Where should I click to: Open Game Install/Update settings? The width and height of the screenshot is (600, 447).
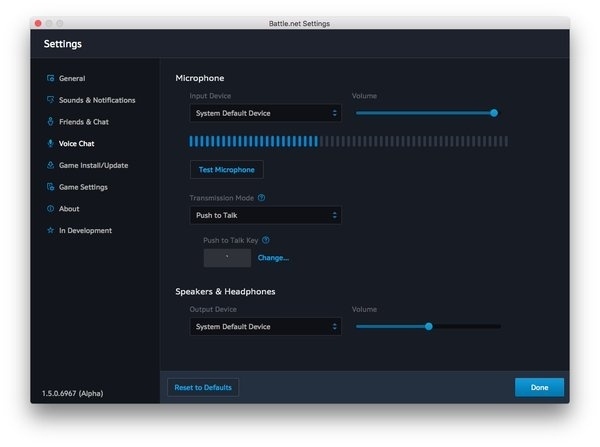tap(93, 165)
